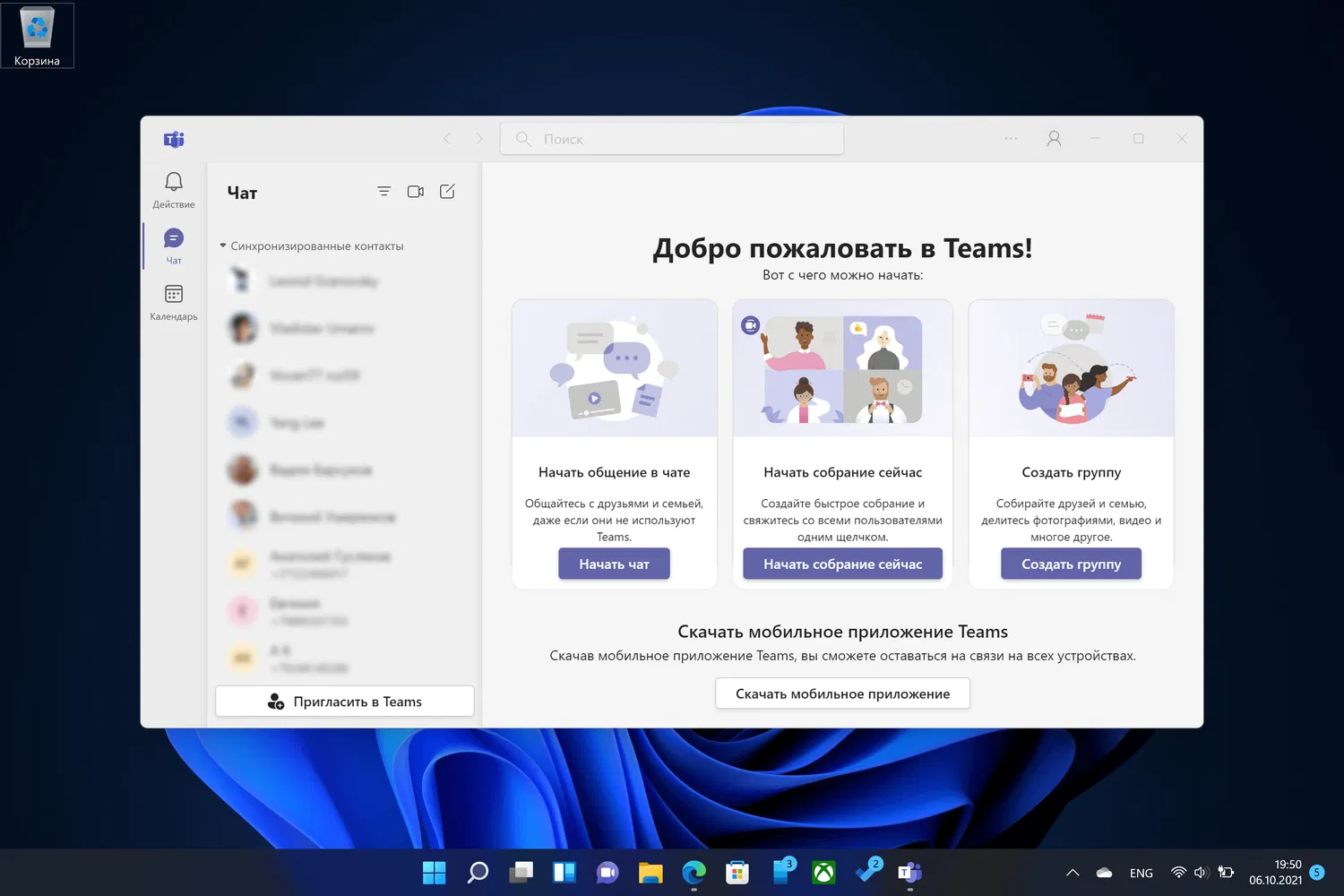Image resolution: width=1344 pixels, height=896 pixels.
Task: Open the account profile icon
Action: [x=1054, y=139]
